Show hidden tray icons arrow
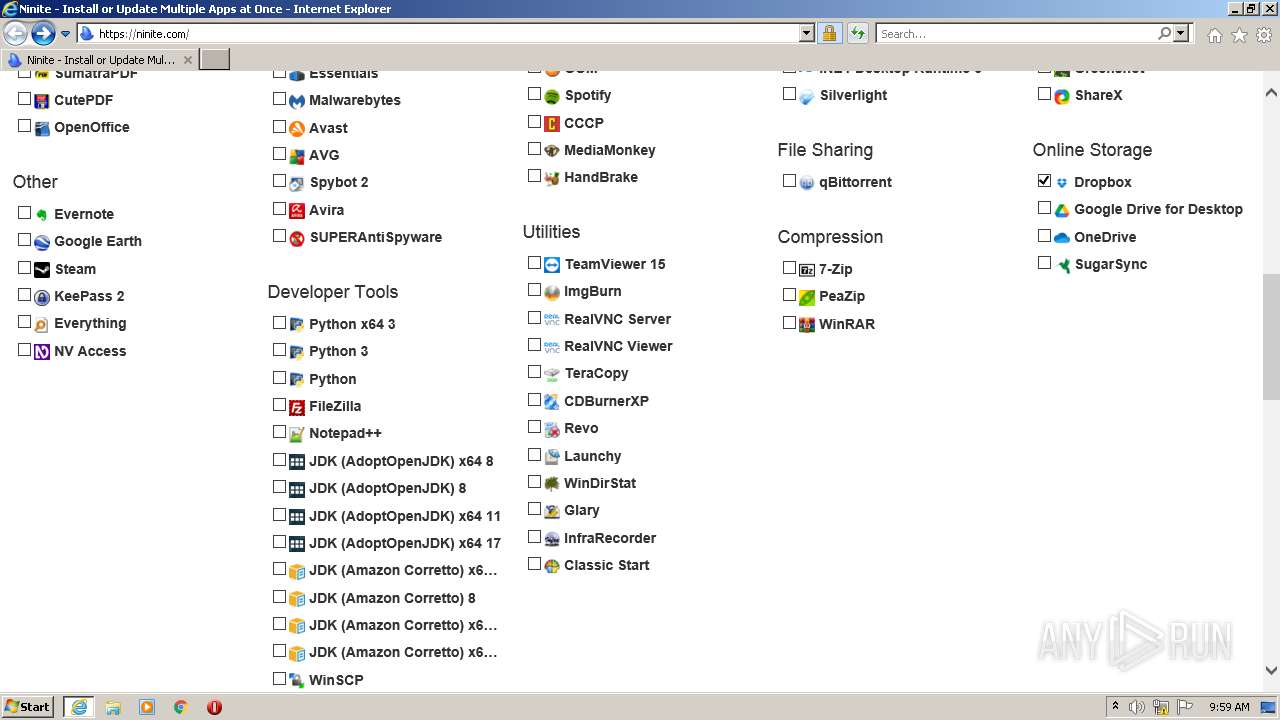Screen dimensions: 1280x720 click(1115, 707)
